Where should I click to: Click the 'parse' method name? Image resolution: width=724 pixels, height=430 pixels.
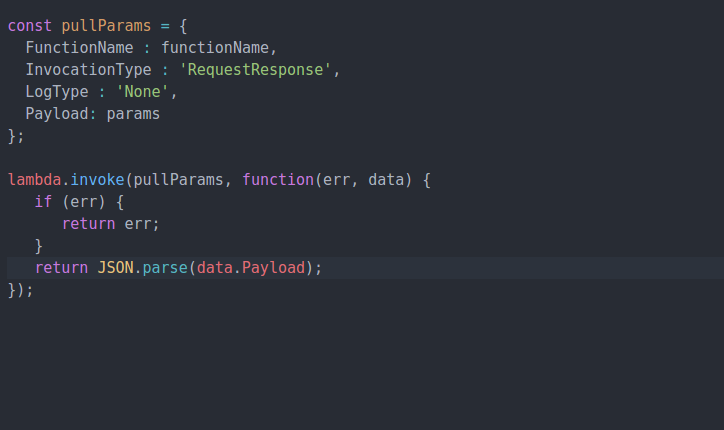(165, 268)
